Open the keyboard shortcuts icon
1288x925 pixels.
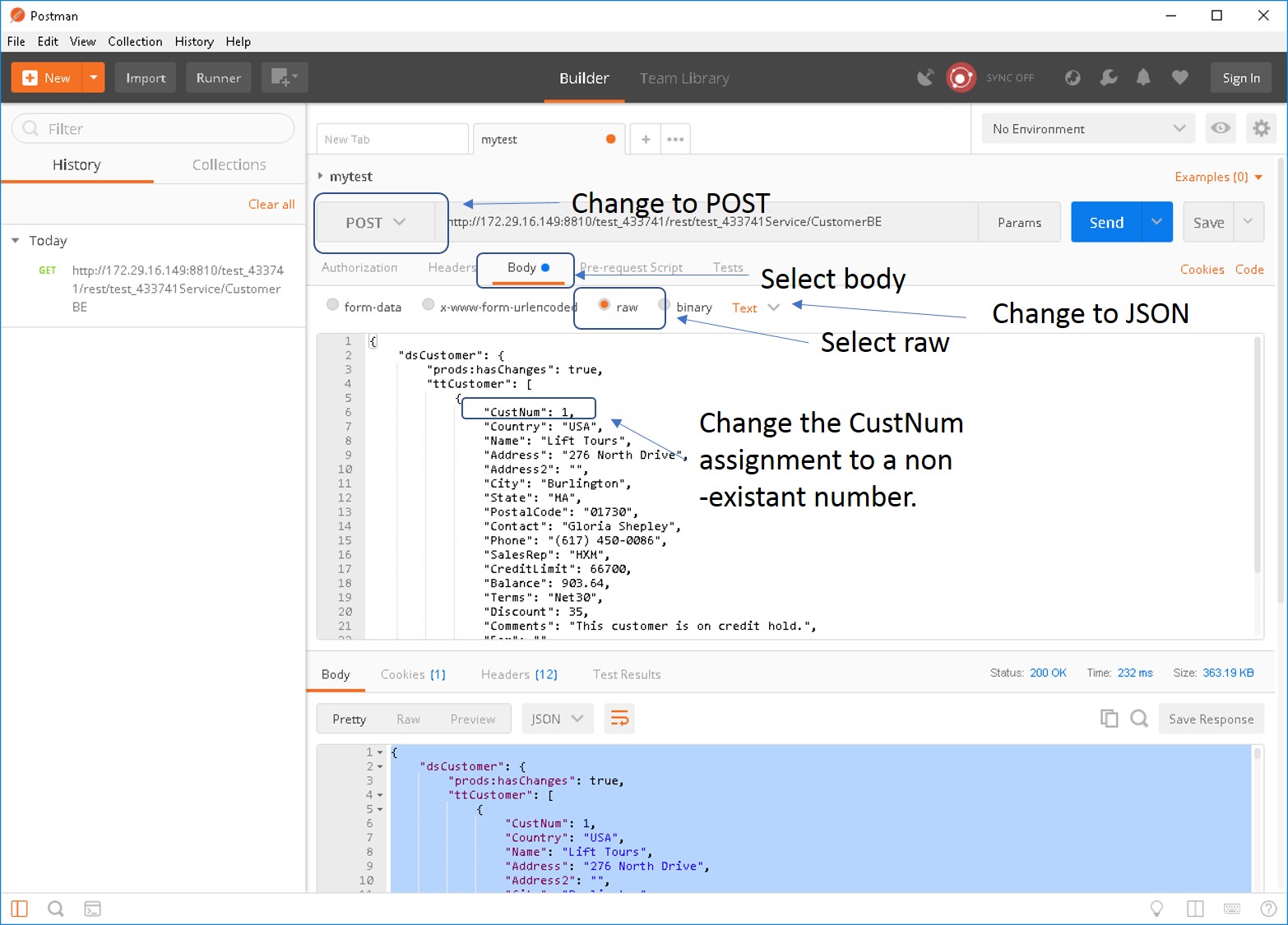point(1232,909)
